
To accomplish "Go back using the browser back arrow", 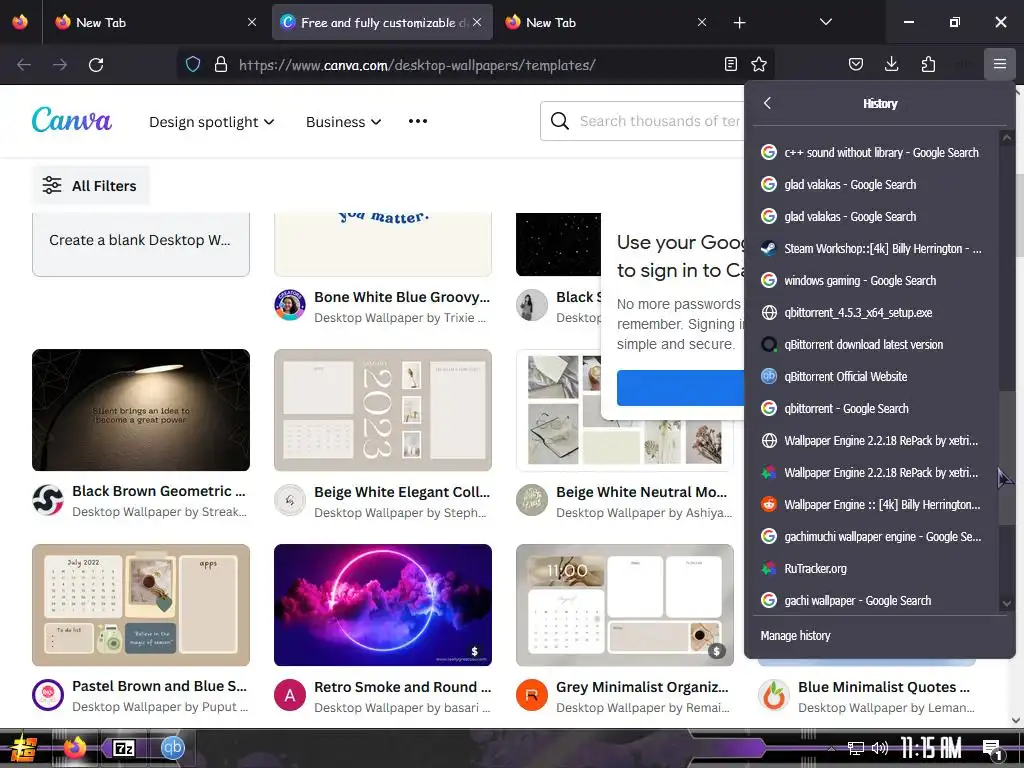I will (x=24, y=65).
